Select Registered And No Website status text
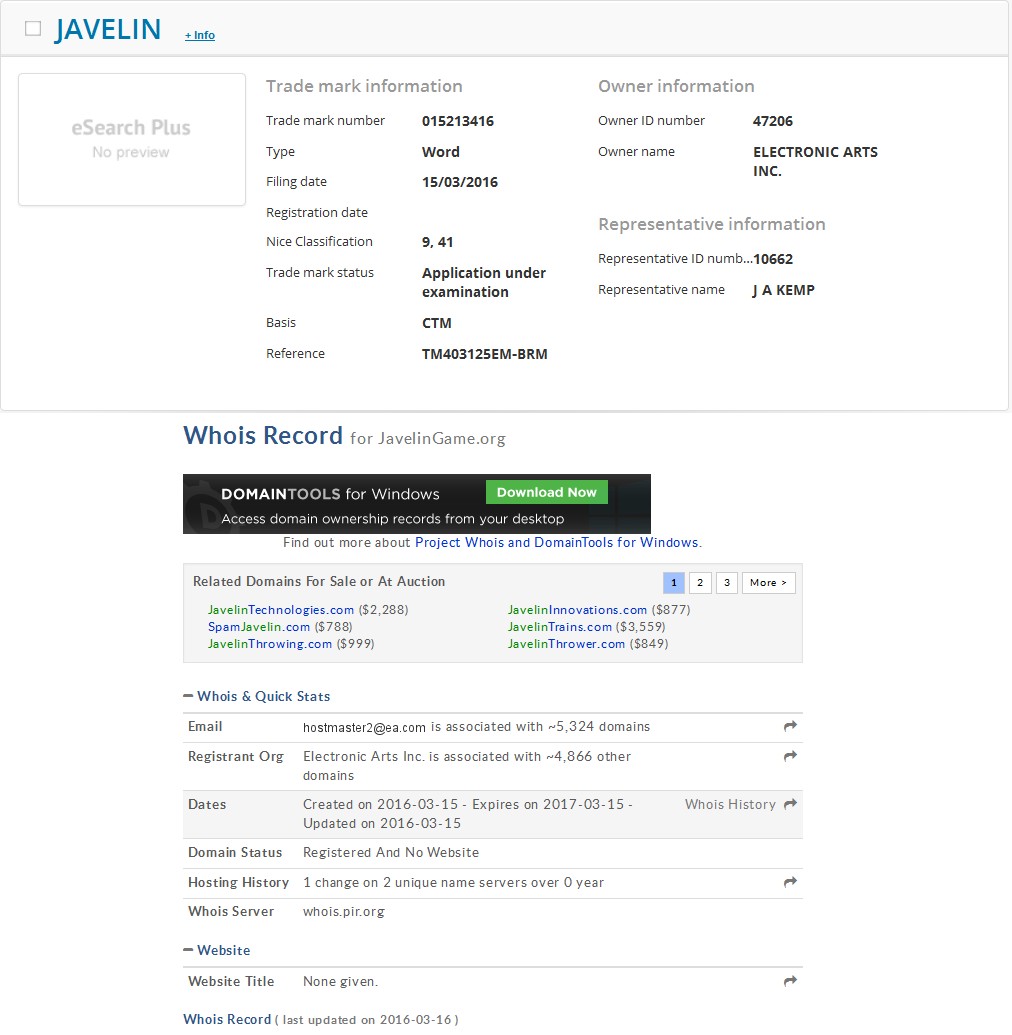Image resolution: width=1012 pixels, height=1035 pixels. [391, 853]
